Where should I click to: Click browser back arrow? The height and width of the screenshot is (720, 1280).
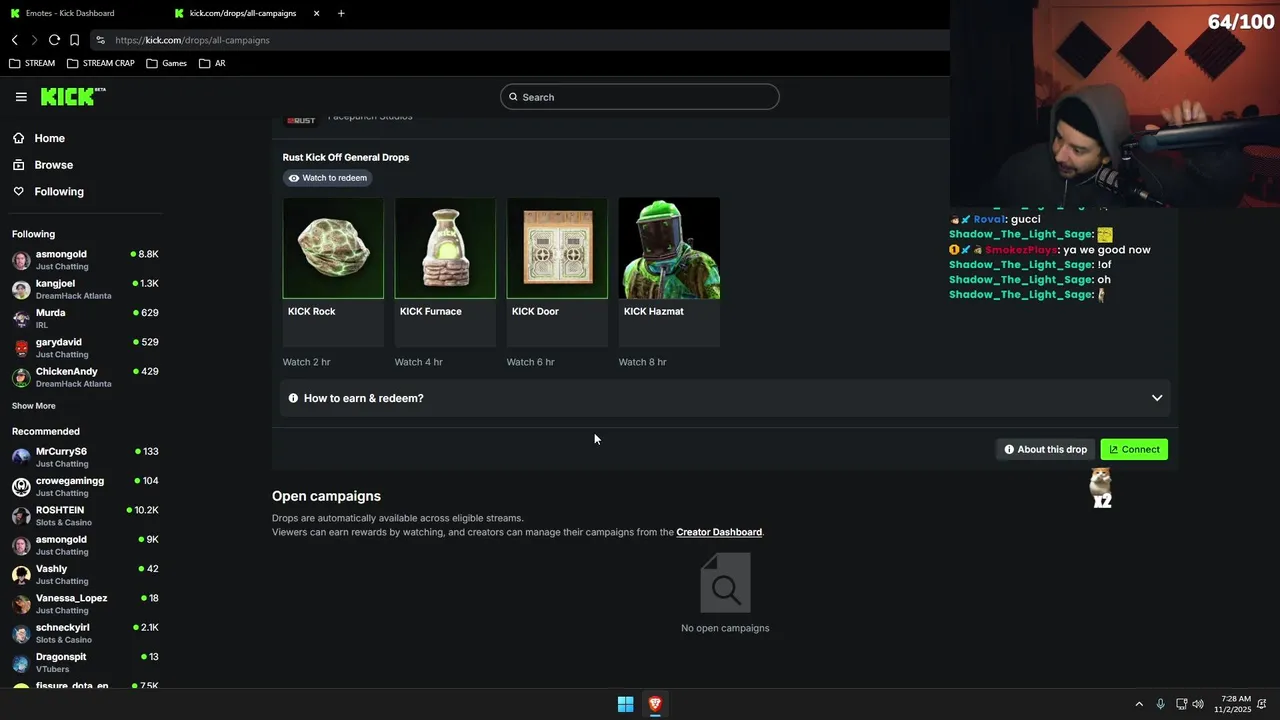[15, 40]
